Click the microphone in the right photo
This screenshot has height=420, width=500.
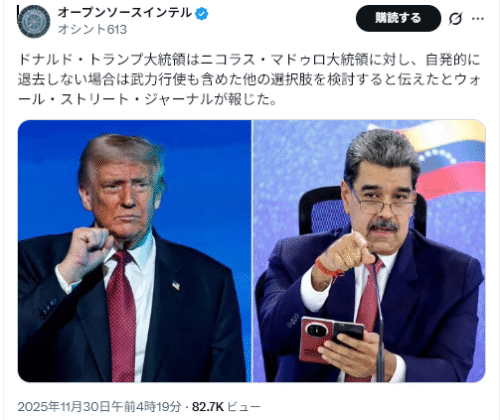click(x=378, y=318)
